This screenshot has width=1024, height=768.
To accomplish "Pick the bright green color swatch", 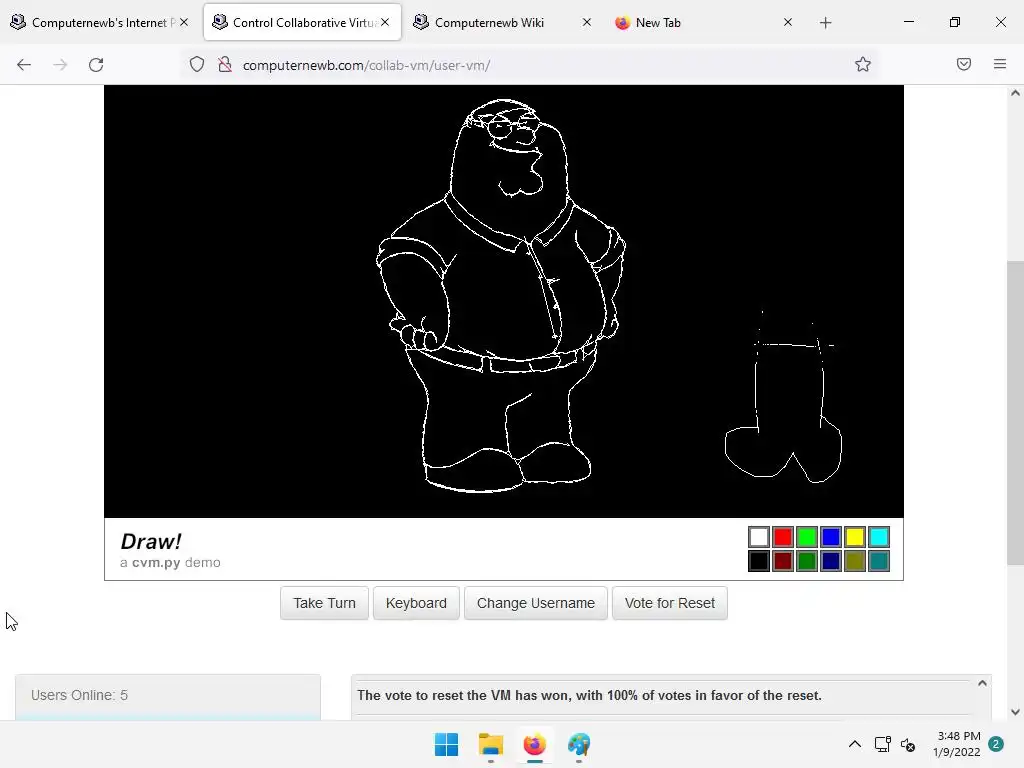I will click(807, 537).
